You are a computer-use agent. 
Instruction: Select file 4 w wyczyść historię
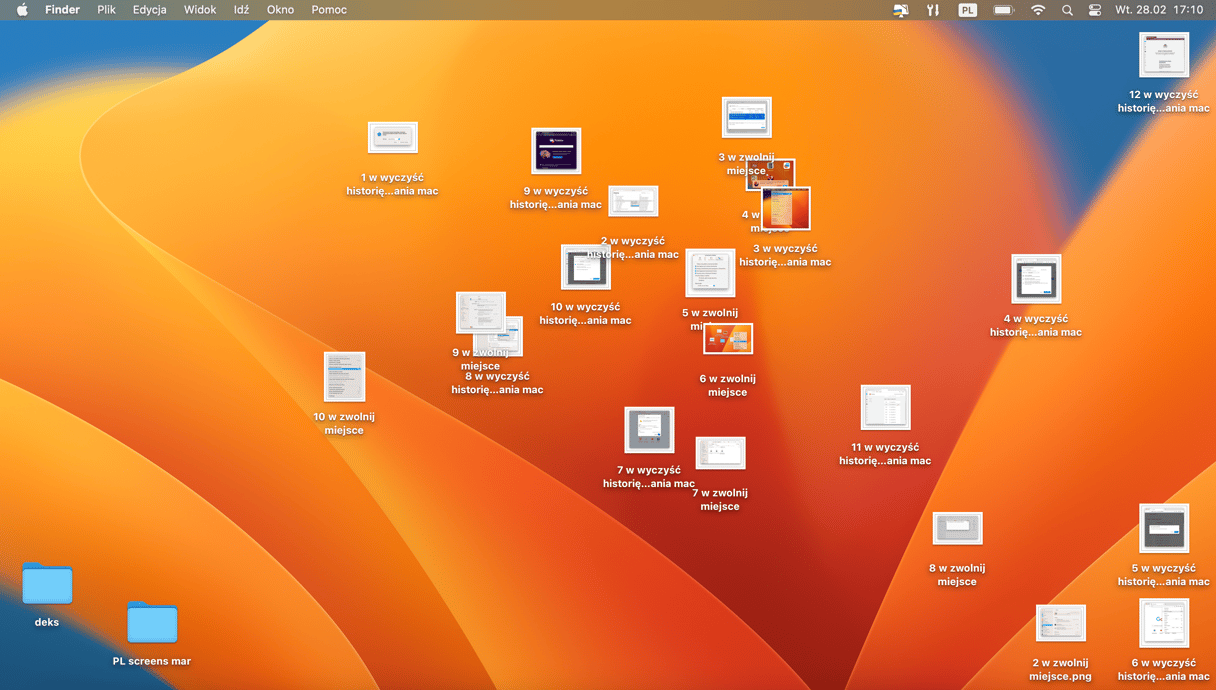pyautogui.click(x=1036, y=279)
